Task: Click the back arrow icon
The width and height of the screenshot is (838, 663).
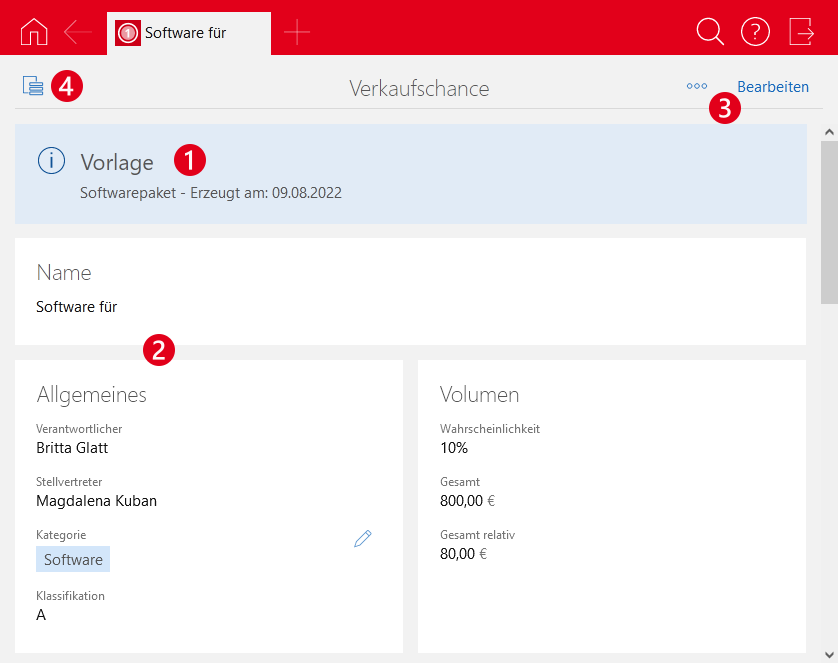Action: point(78,32)
